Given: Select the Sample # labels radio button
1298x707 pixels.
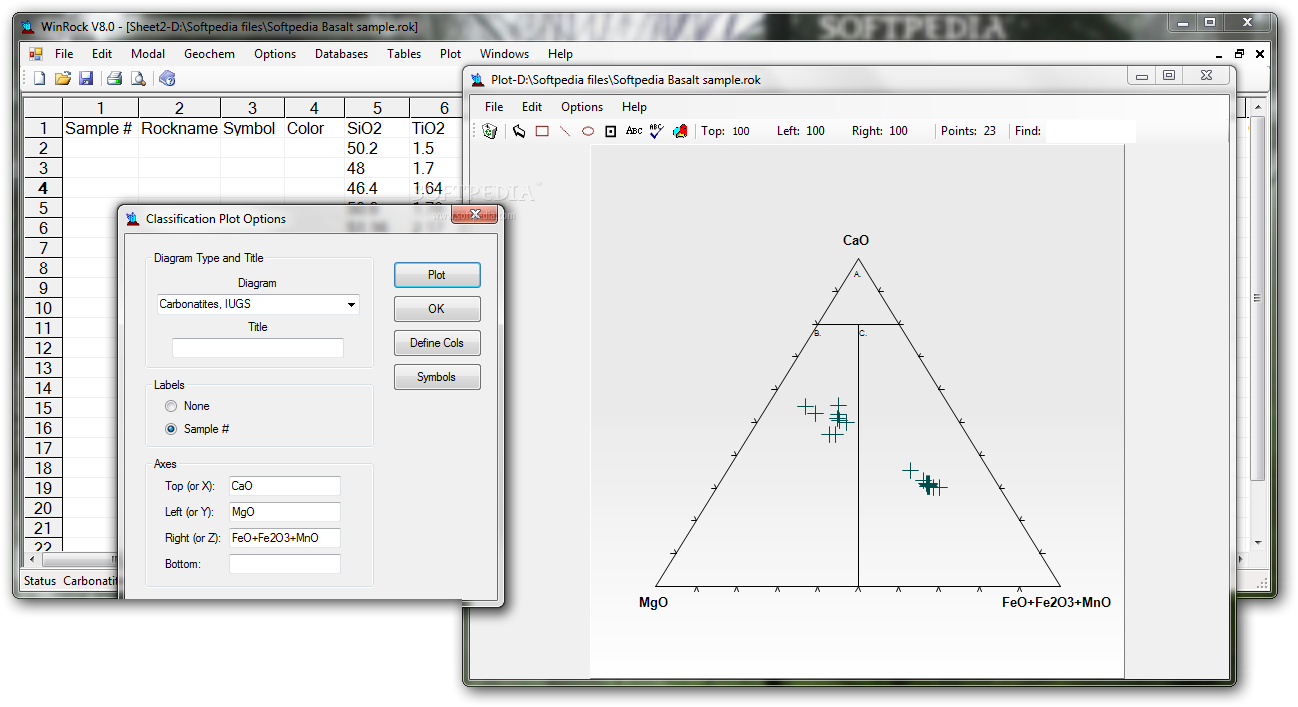Looking at the screenshot, I should click(171, 429).
